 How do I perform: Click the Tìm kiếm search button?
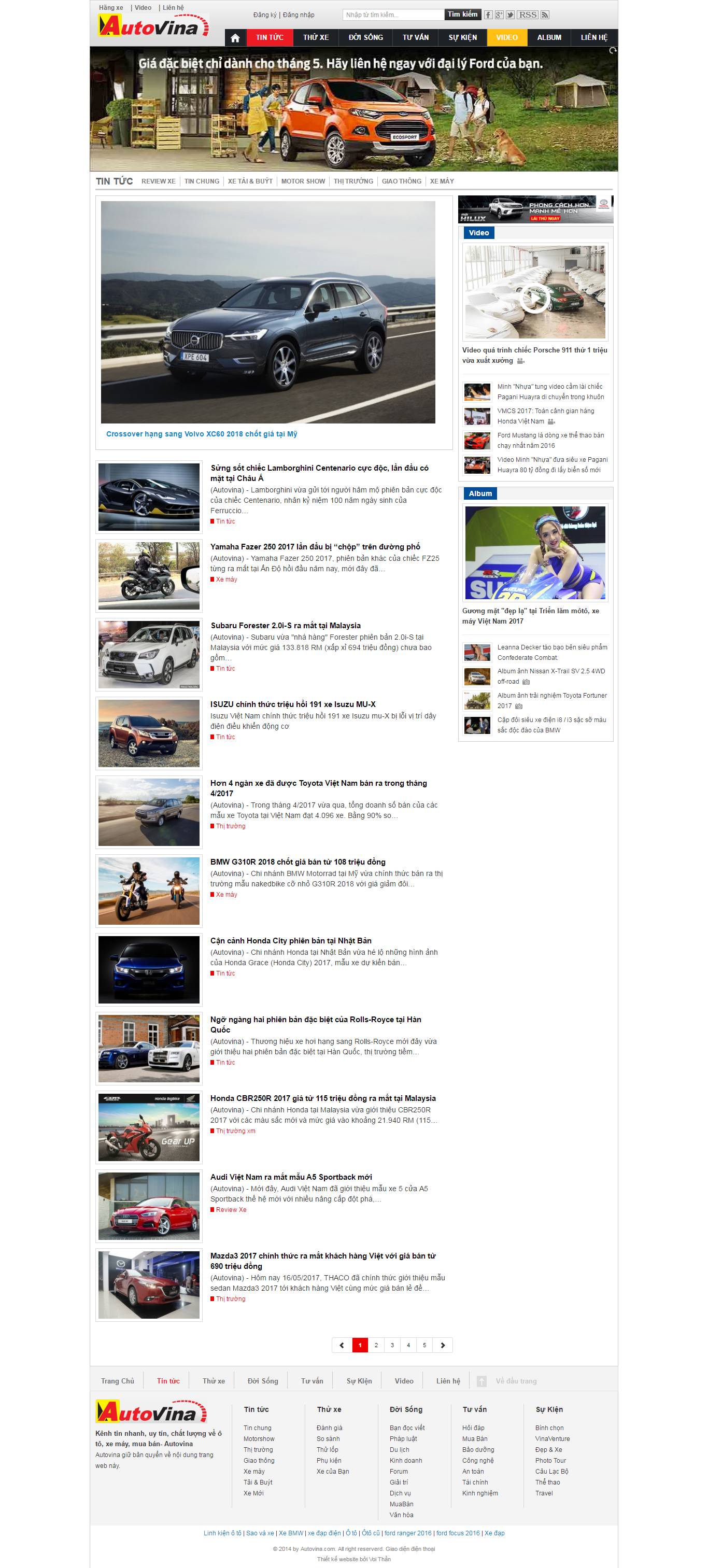point(463,15)
